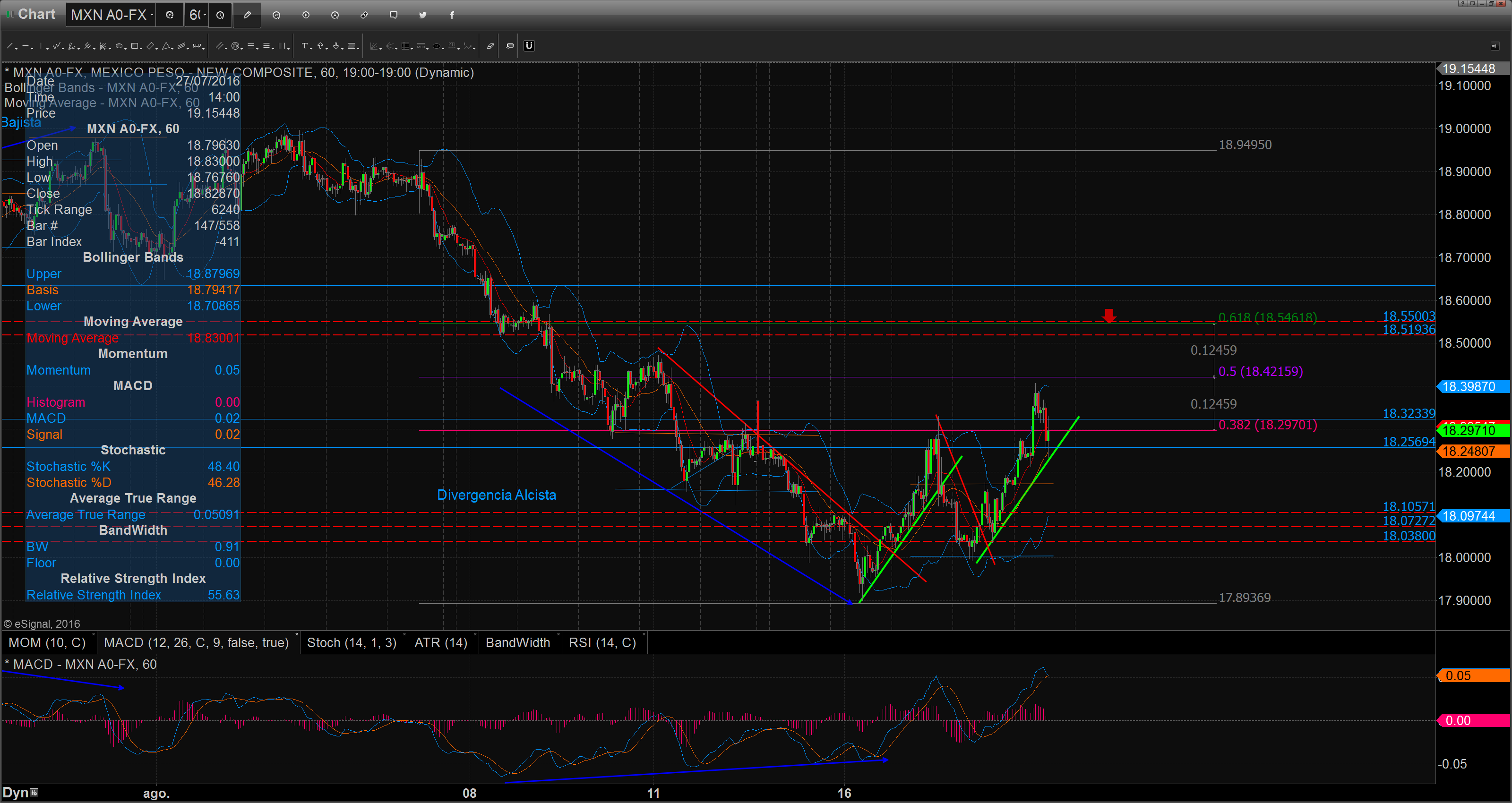This screenshot has height=803, width=1512.
Task: Select the up arrow marker tool
Action: (320, 46)
